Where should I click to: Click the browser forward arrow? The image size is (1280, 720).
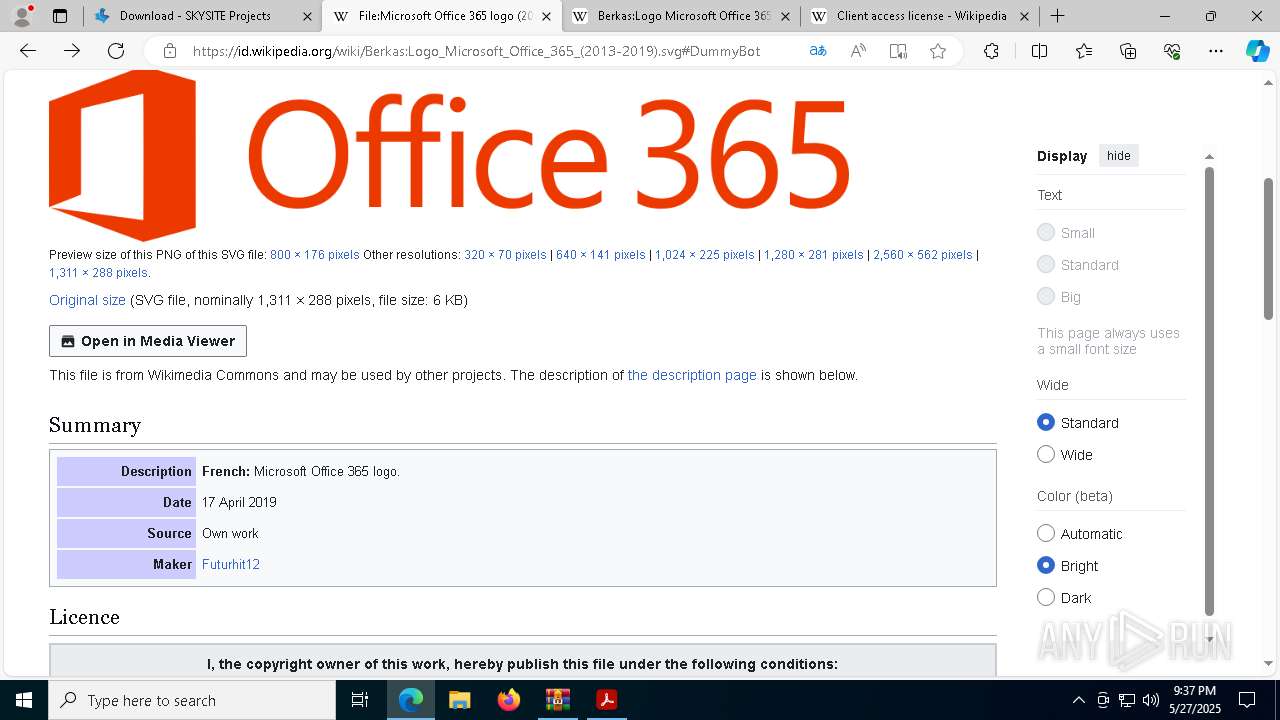(72, 51)
